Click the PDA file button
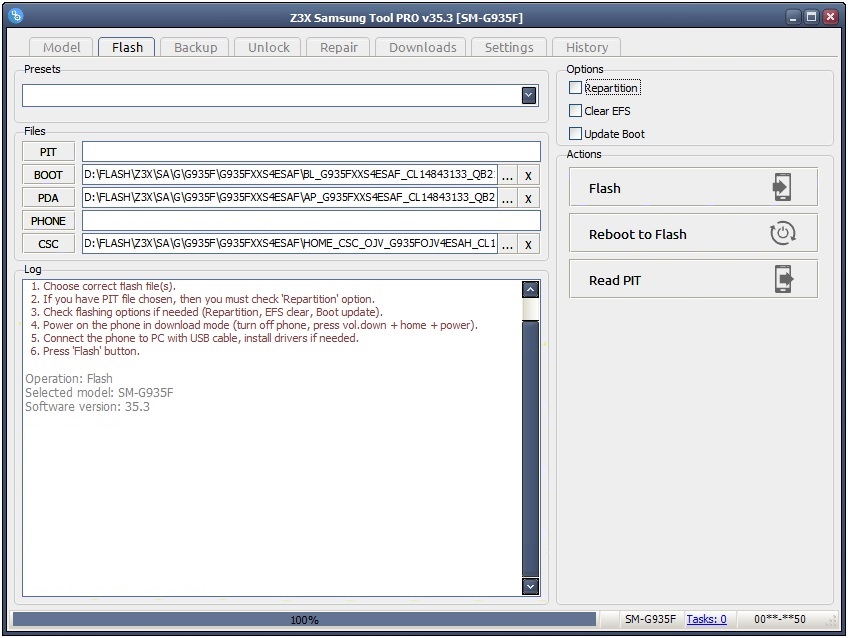Image resolution: width=848 pixels, height=638 pixels. coord(48,198)
